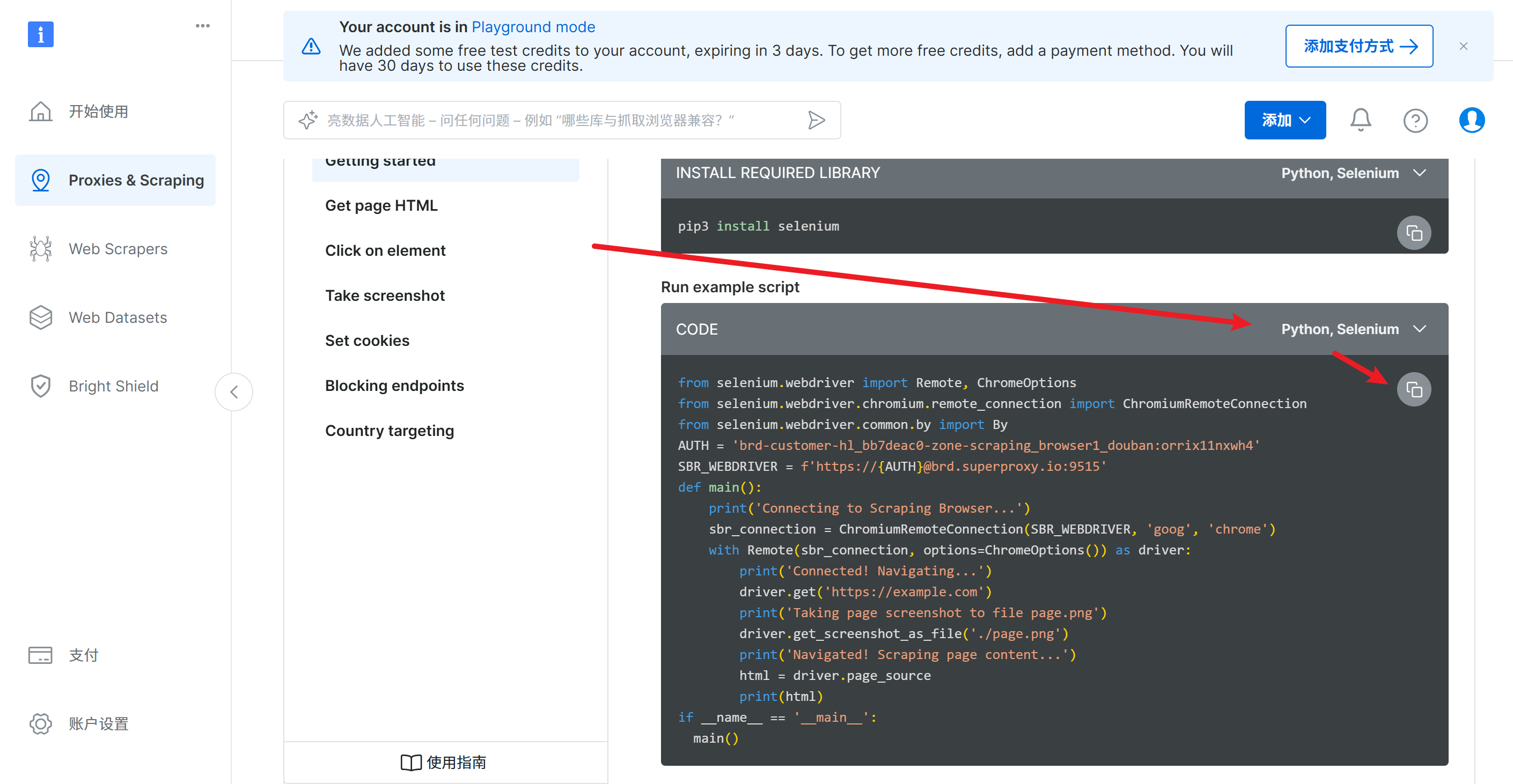This screenshot has height=784, width=1513.
Task: Click the 添加支付方式 button
Action: 1358,46
